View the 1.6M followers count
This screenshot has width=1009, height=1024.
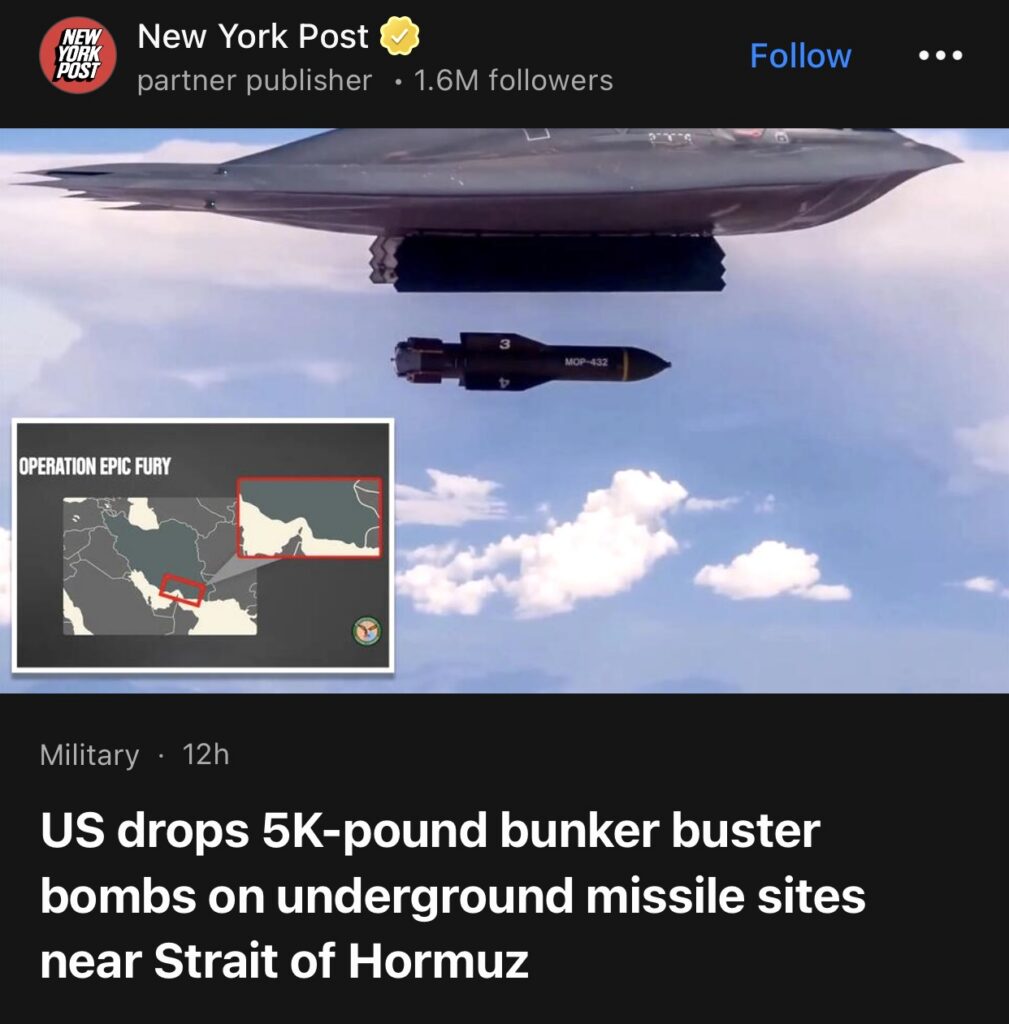tap(513, 81)
